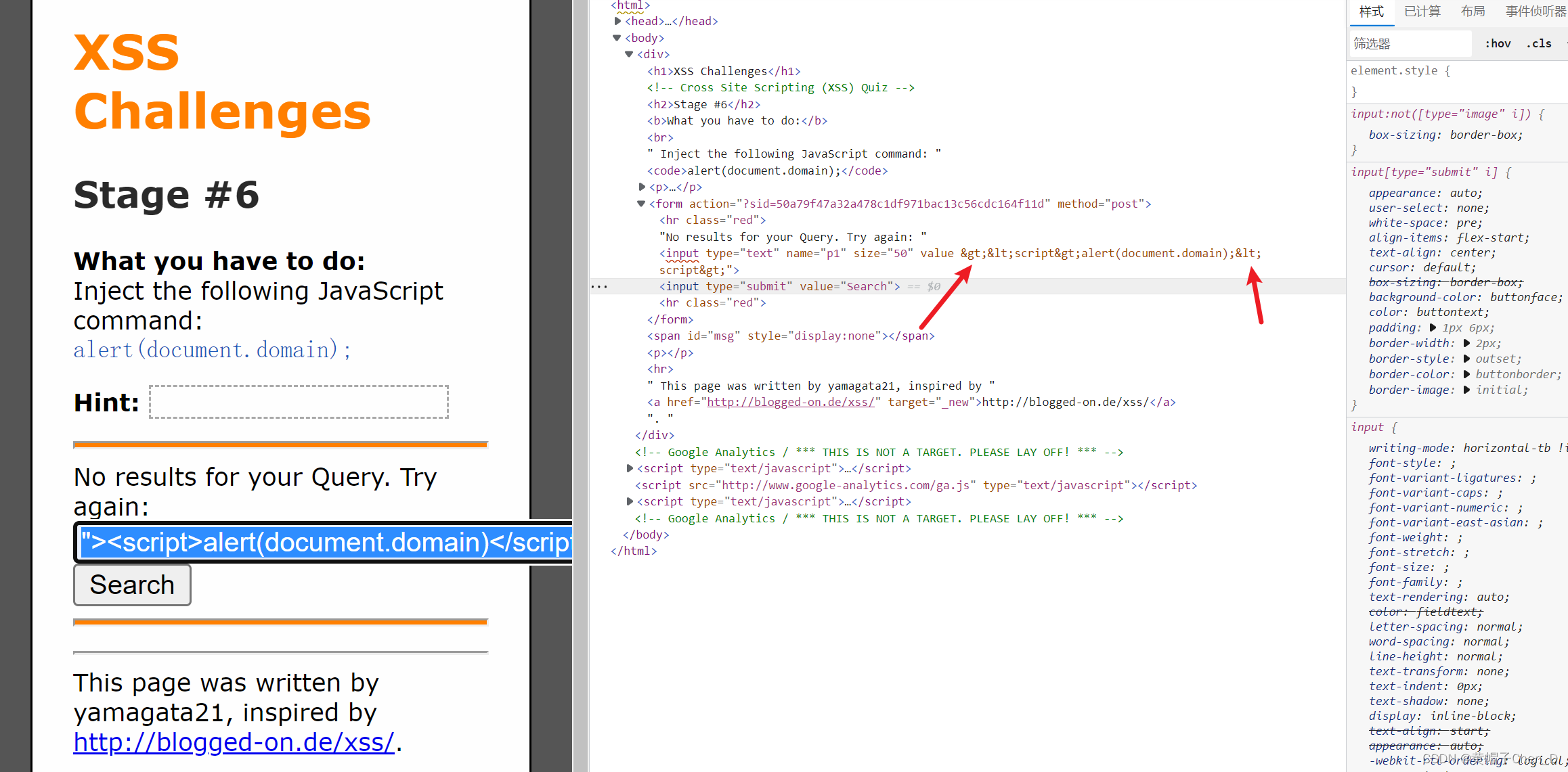
Task: Click the Stage #6 page heading
Action: (x=167, y=194)
